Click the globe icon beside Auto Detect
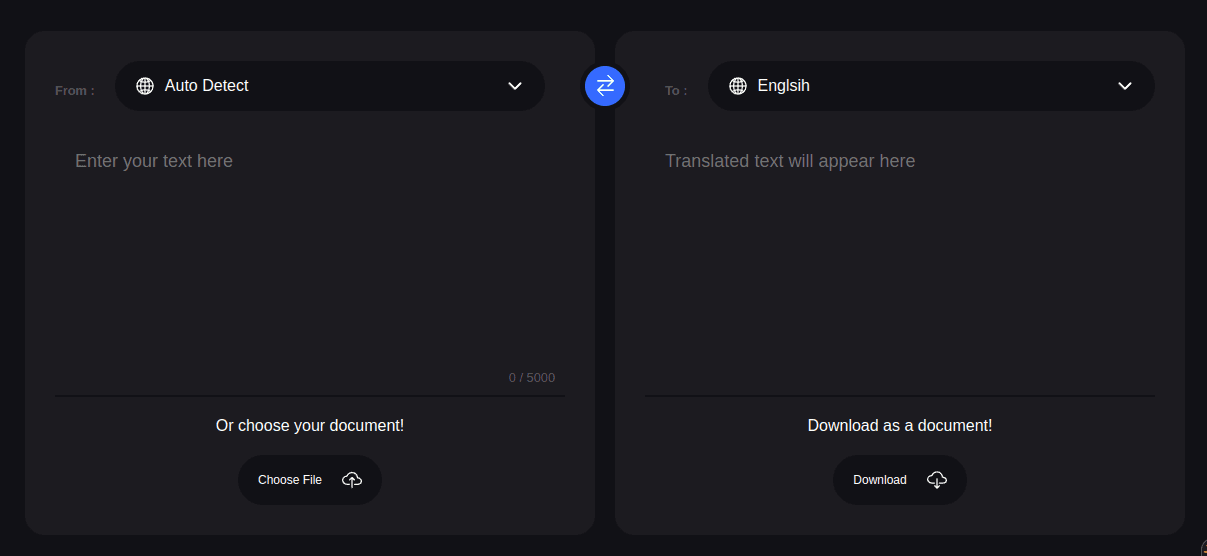 145,86
